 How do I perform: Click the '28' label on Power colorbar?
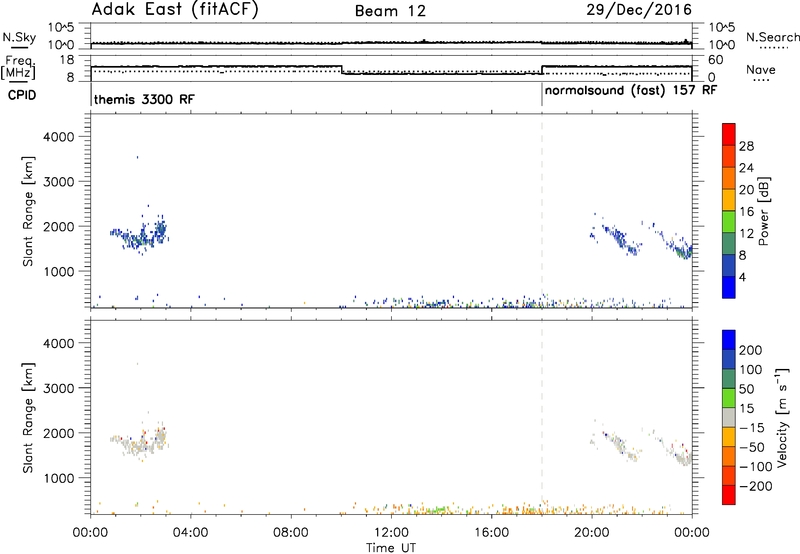click(746, 146)
